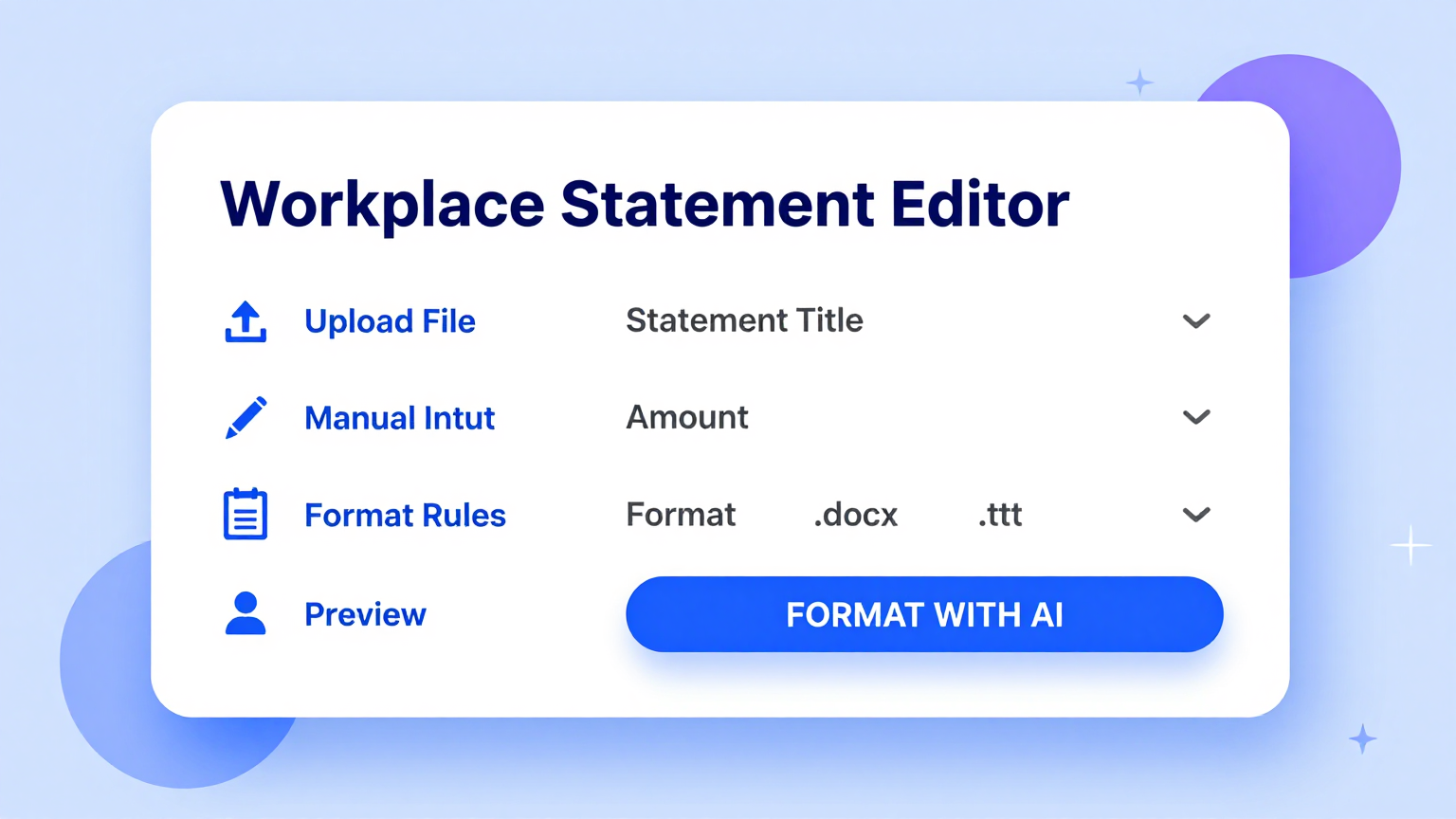Click the Format label
Image resolution: width=1456 pixels, height=819 pixels.
tap(681, 515)
